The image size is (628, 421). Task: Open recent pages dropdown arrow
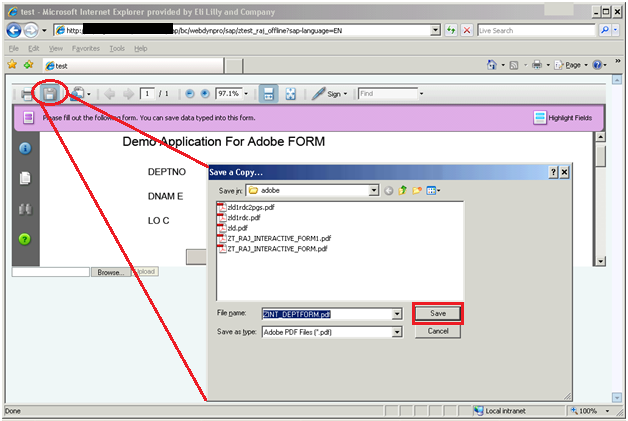(44, 30)
